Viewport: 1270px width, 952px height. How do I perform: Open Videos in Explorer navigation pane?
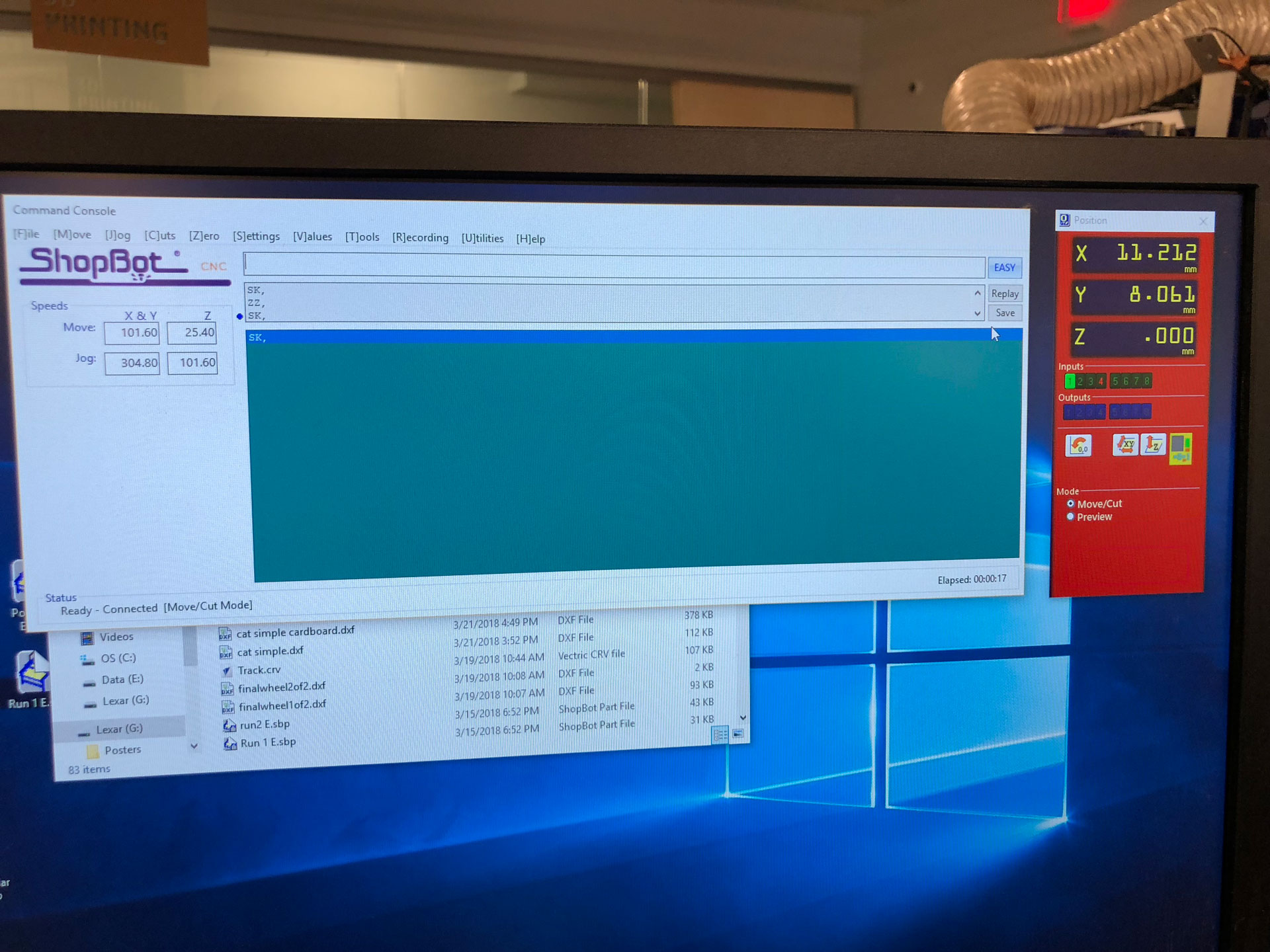pyautogui.click(x=116, y=637)
